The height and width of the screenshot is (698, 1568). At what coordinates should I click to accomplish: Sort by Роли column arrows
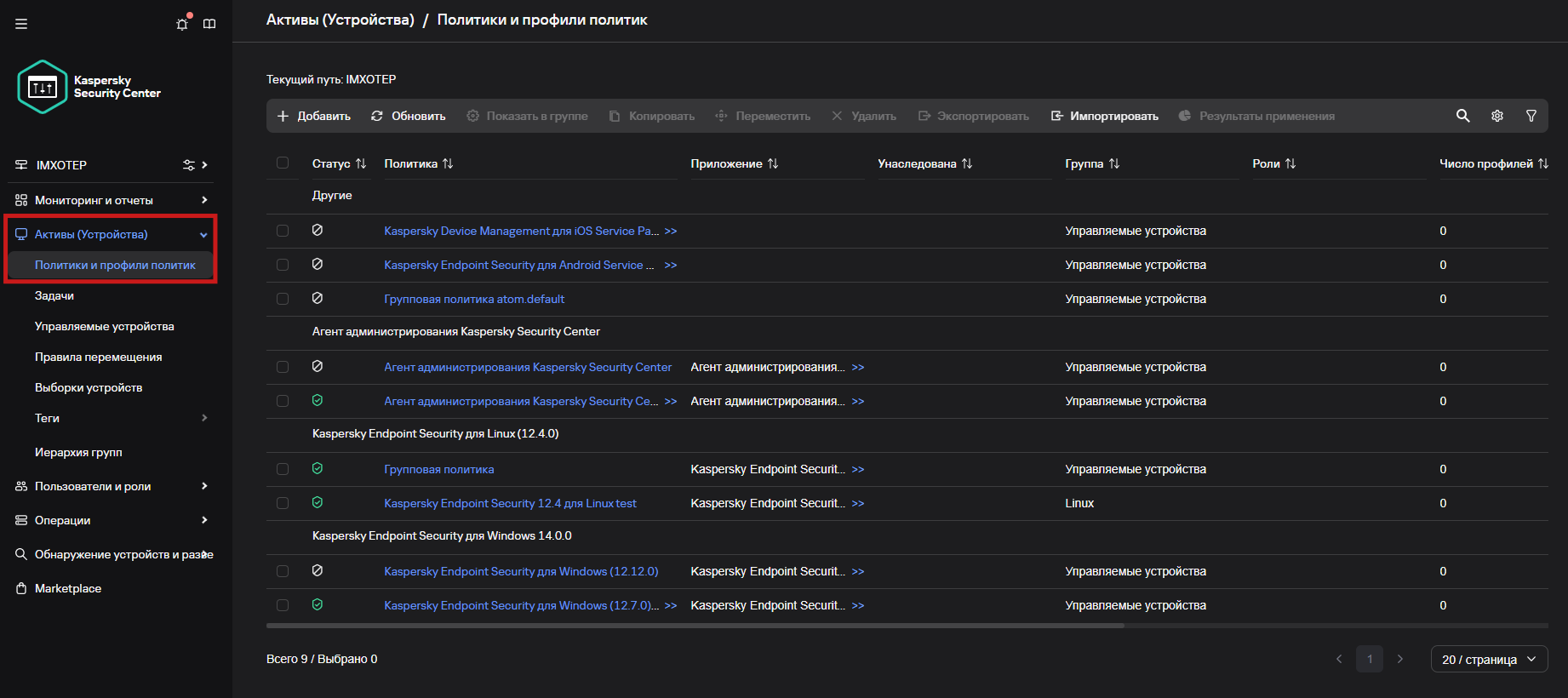point(1290,163)
